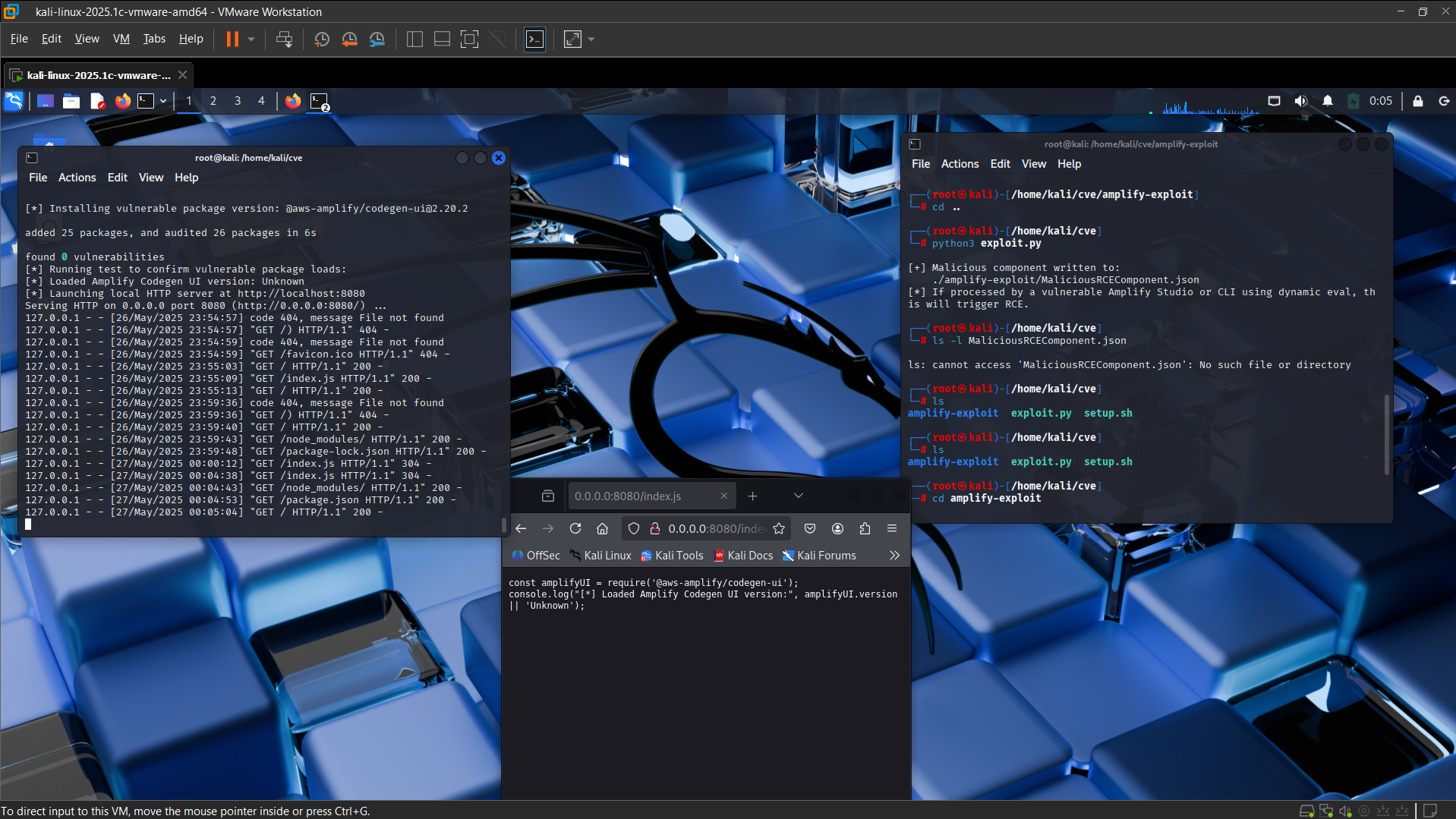
Task: Open Actions menu in left terminal
Action: coord(77,178)
